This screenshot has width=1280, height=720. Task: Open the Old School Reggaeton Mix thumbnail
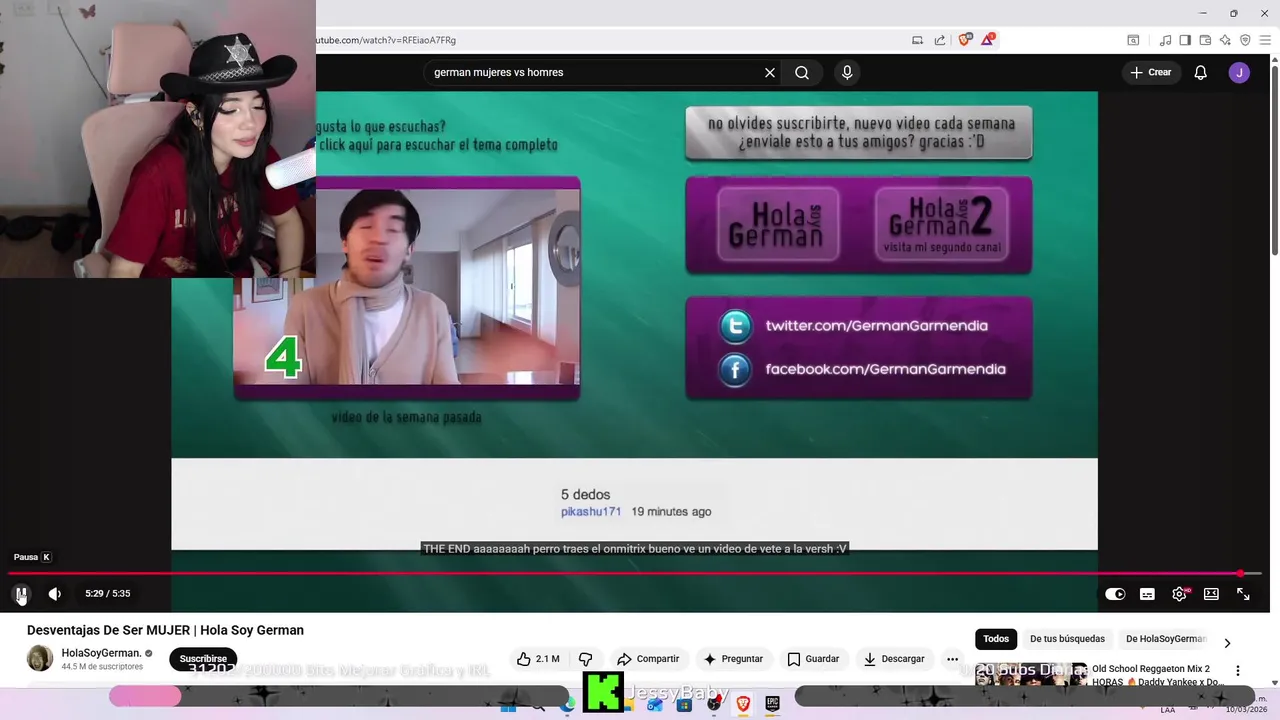click(1031, 675)
